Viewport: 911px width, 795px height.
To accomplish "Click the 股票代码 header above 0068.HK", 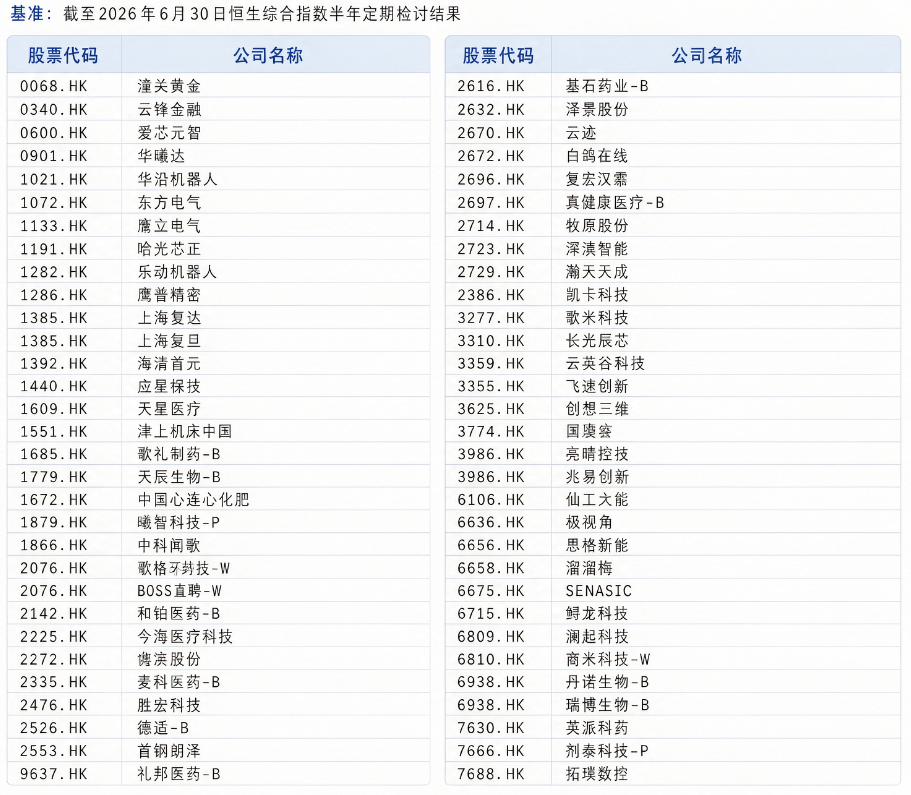I will [63, 56].
